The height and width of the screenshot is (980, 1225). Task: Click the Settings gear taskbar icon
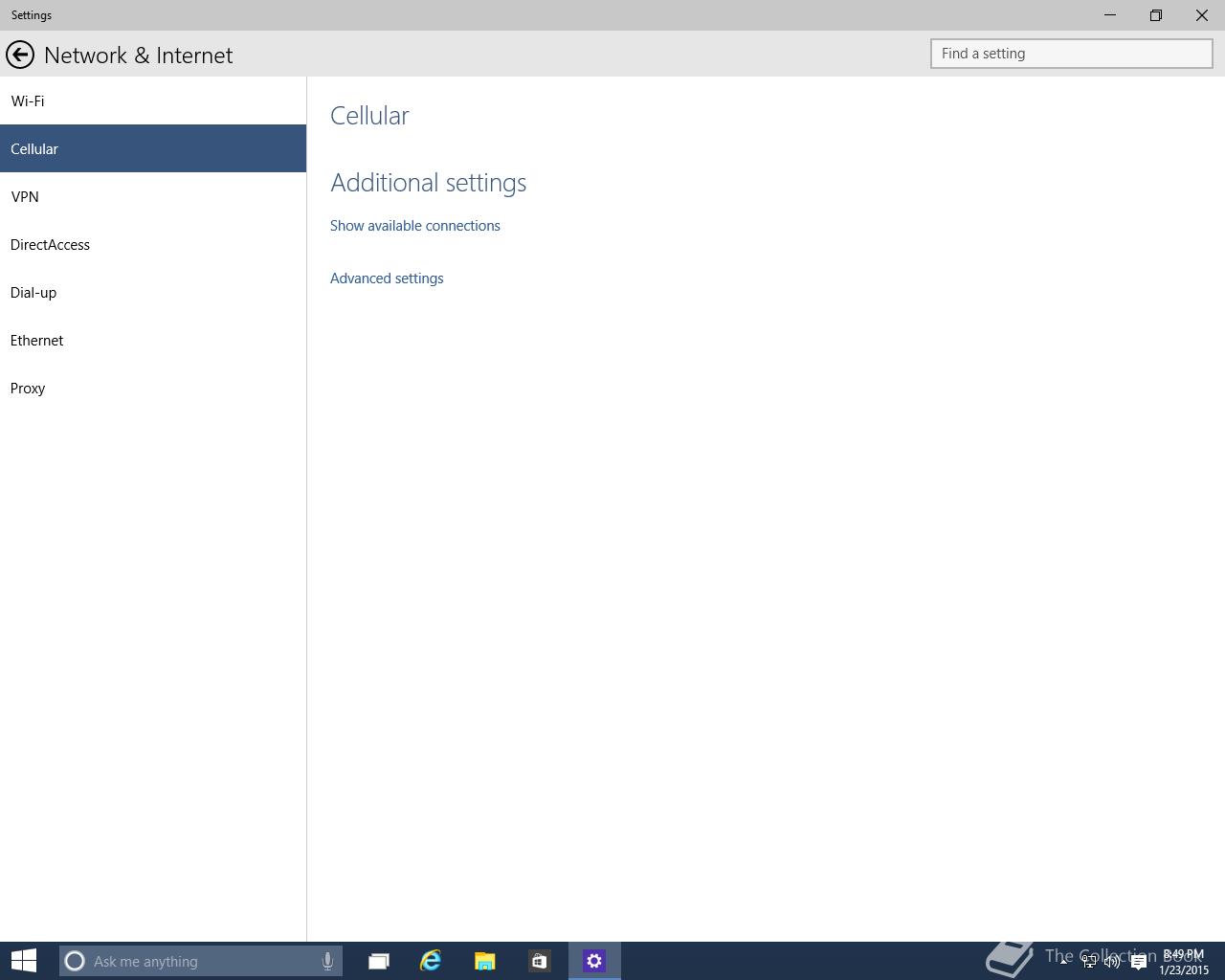(594, 961)
